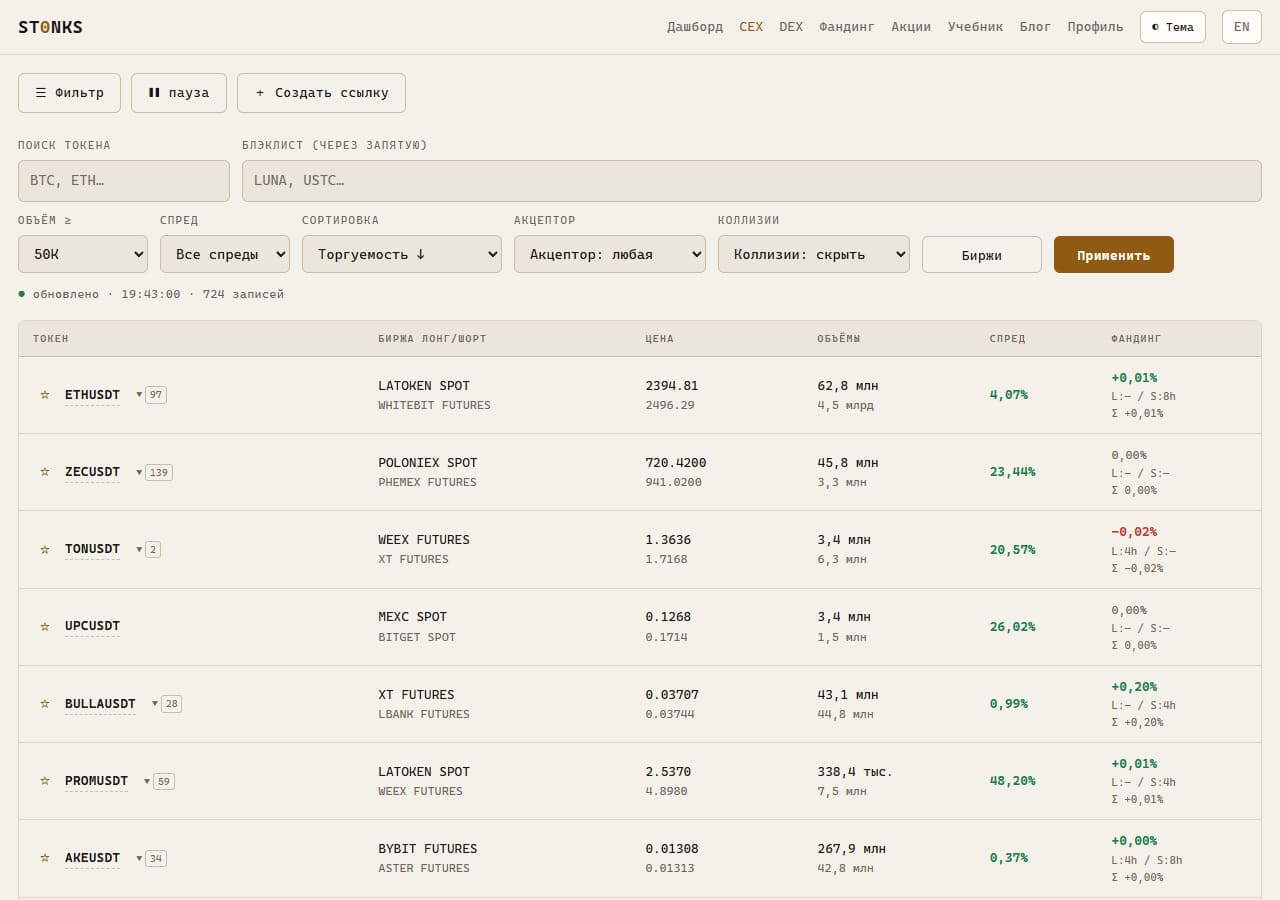Open the Фильтр panel

(x=69, y=93)
